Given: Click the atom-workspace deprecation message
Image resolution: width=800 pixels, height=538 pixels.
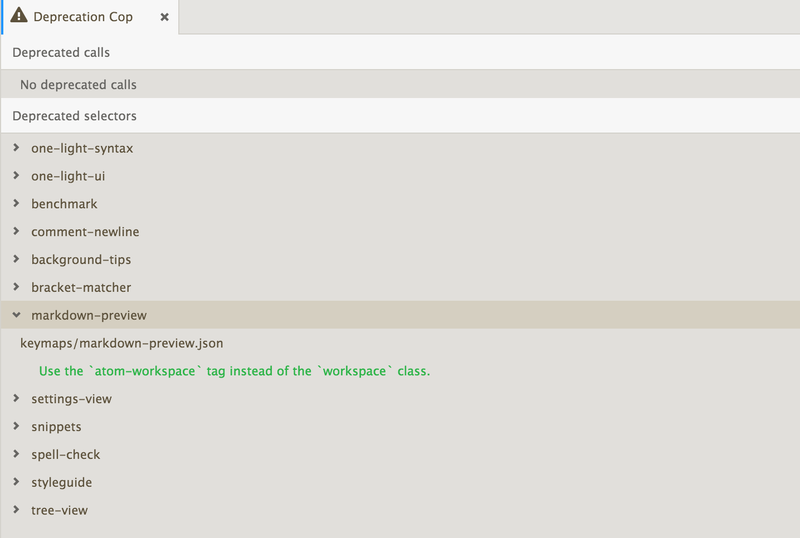Looking at the screenshot, I should (235, 371).
